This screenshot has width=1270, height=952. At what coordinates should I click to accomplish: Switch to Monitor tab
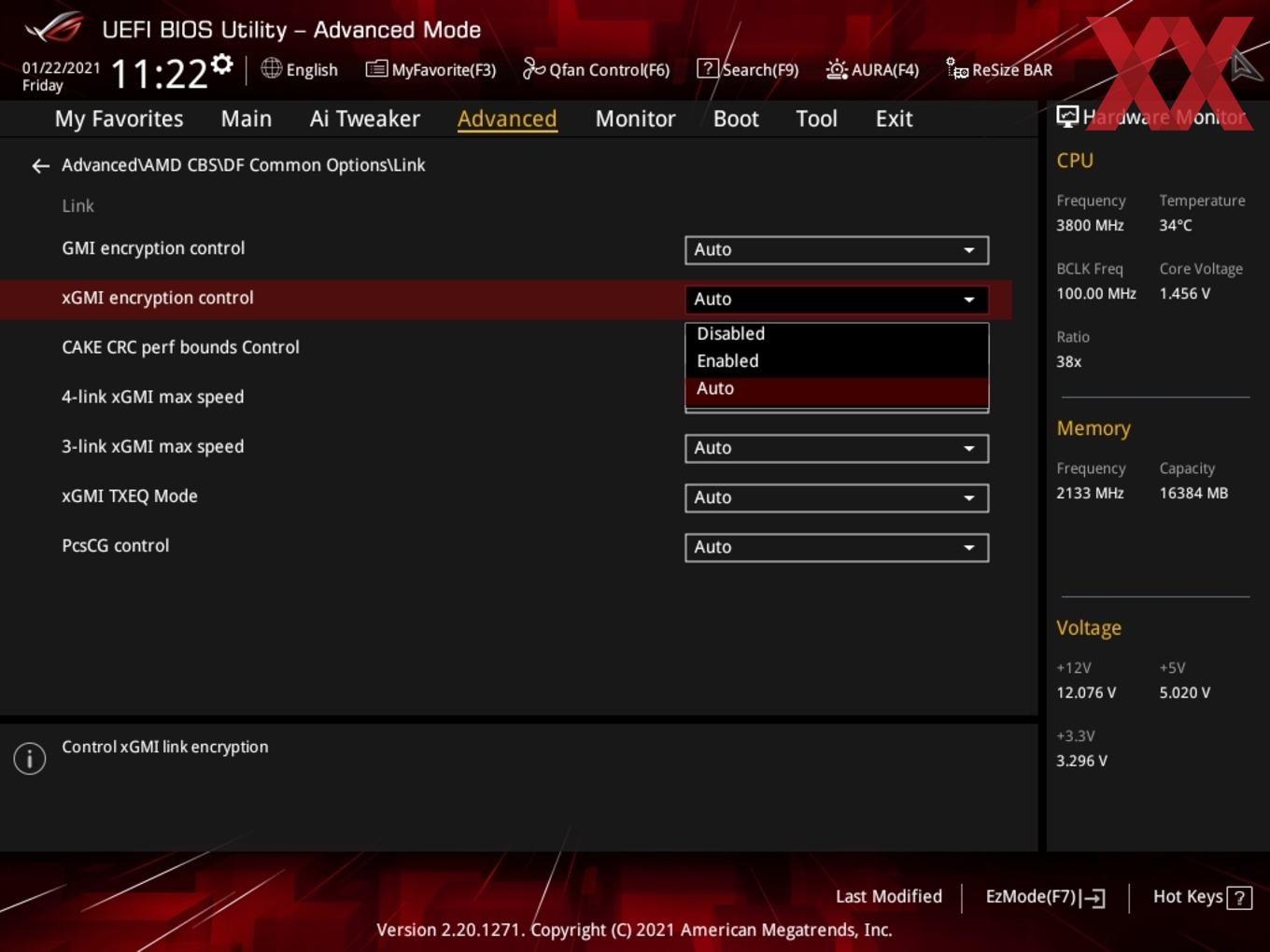point(635,119)
